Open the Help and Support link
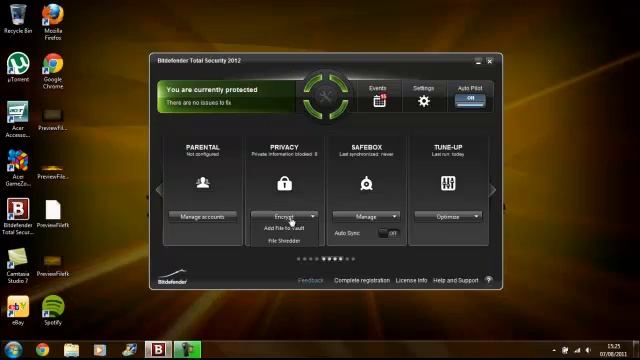The height and width of the screenshot is (360, 640). click(456, 280)
